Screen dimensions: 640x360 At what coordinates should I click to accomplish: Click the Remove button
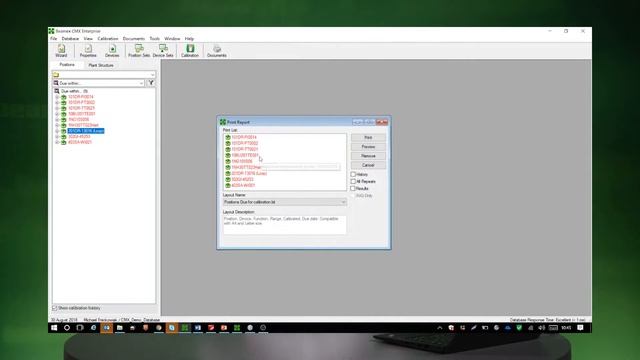(x=368, y=156)
